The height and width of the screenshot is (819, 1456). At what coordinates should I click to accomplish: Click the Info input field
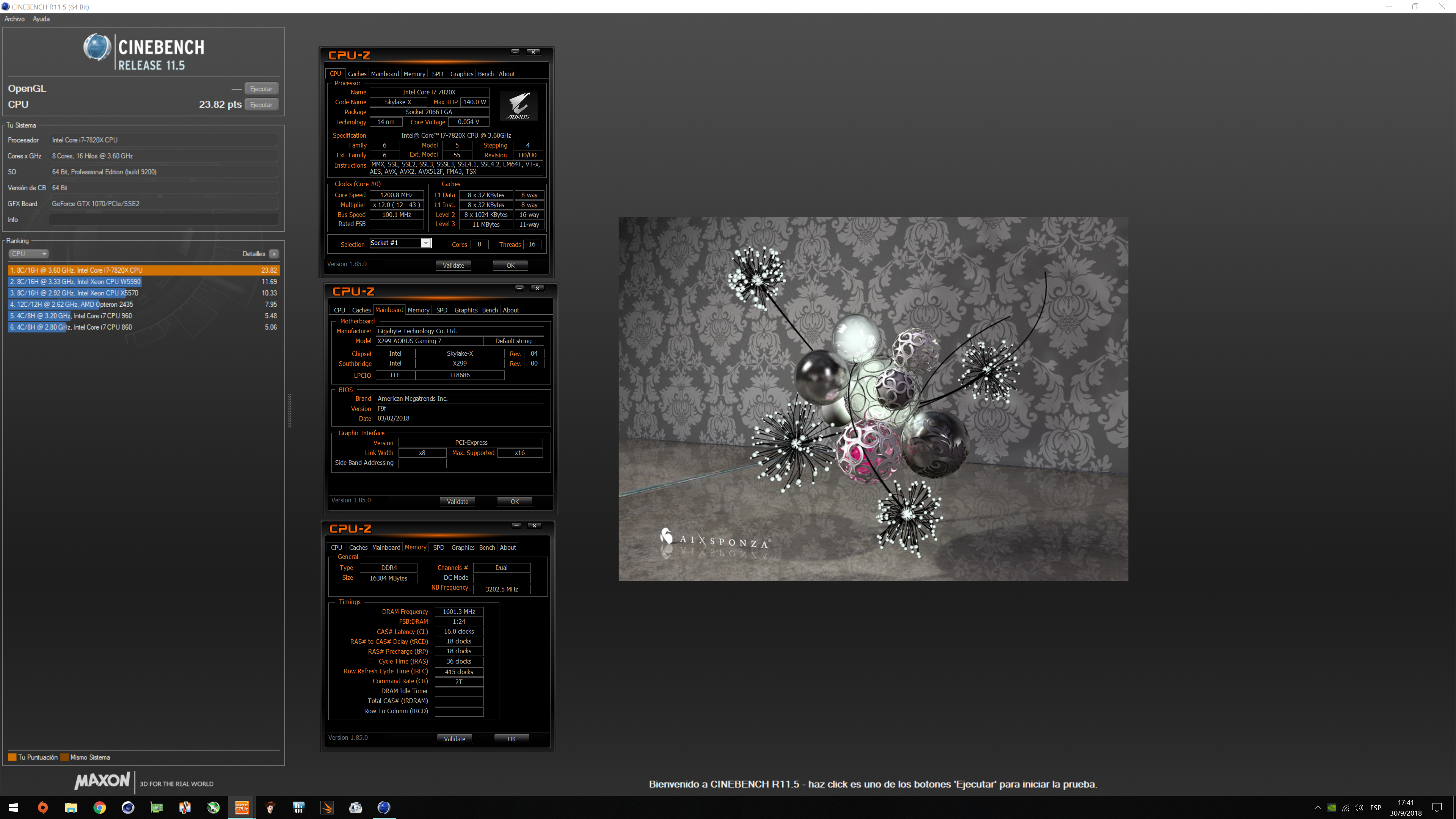coord(164,220)
